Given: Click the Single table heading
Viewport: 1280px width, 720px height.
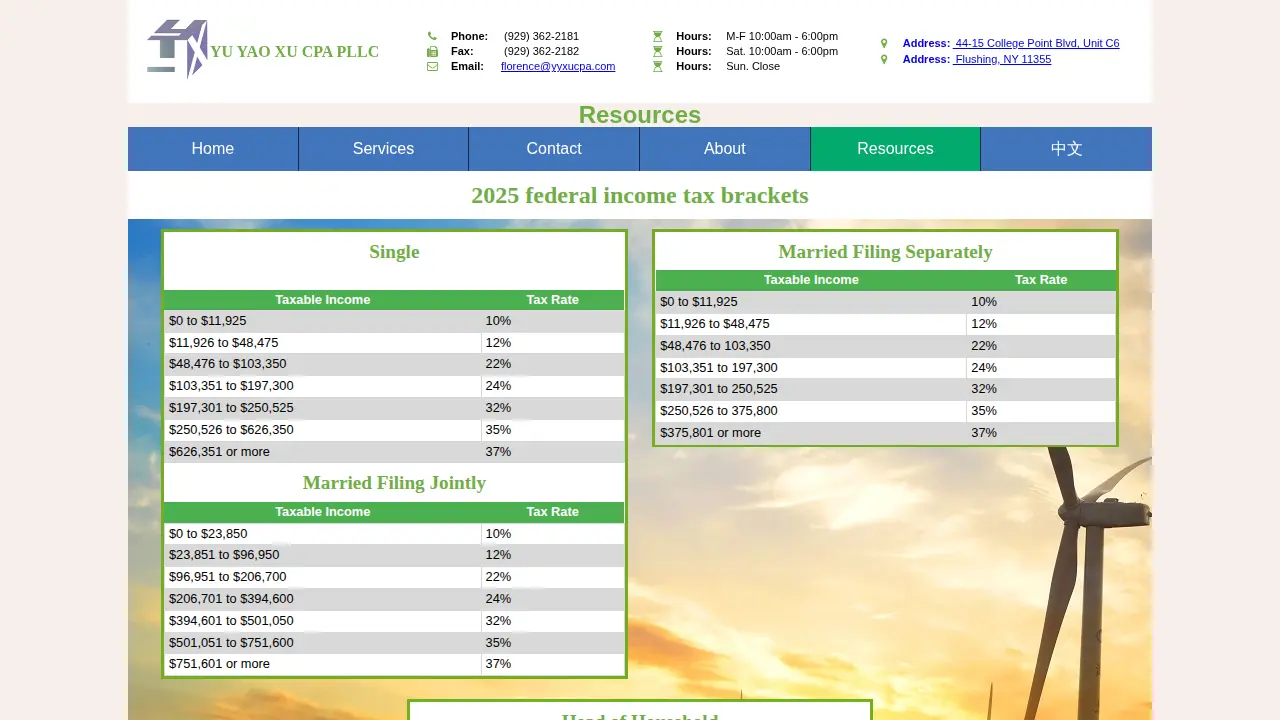Looking at the screenshot, I should 394,252.
